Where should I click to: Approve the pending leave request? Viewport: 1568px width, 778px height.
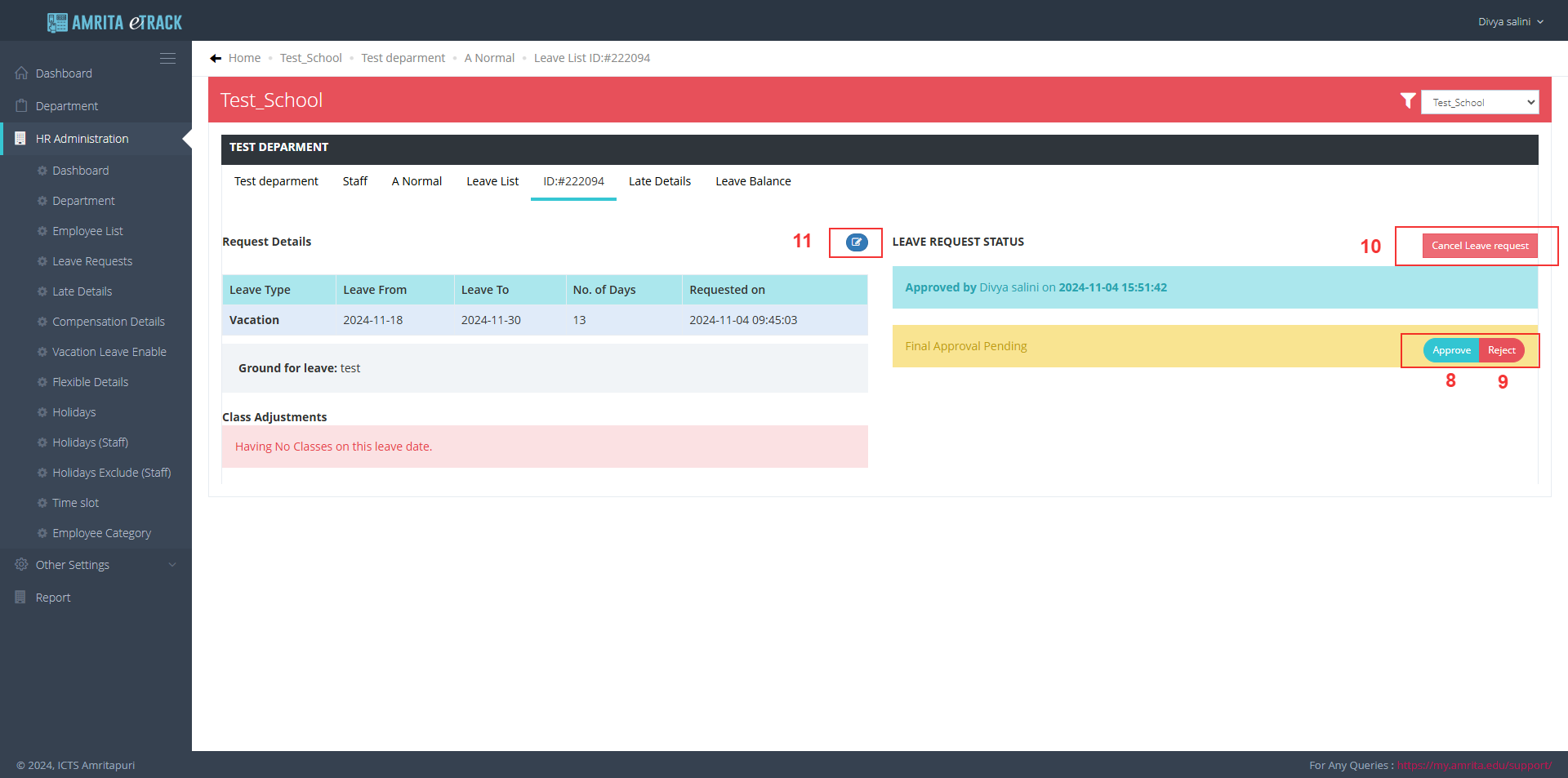pyautogui.click(x=1451, y=350)
